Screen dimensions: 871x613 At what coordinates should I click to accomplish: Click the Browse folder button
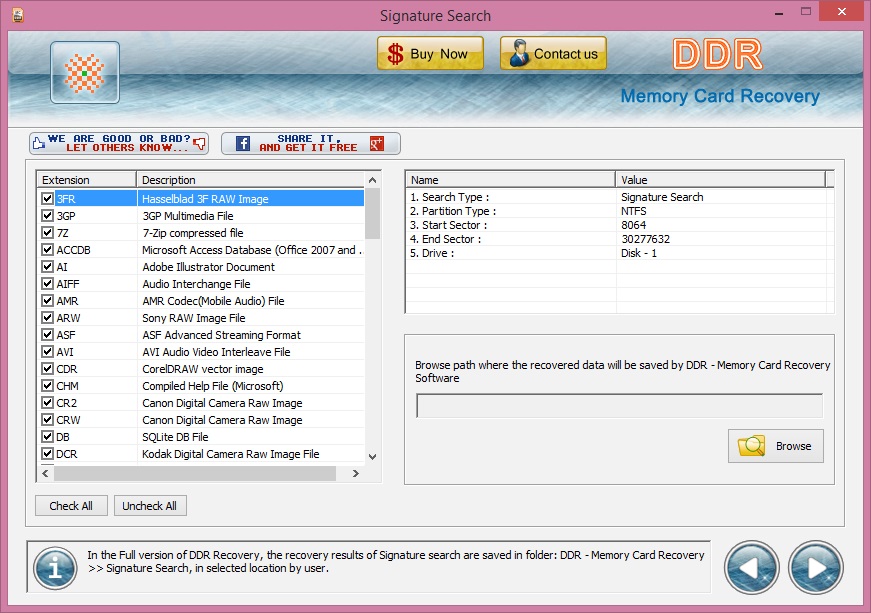click(776, 446)
